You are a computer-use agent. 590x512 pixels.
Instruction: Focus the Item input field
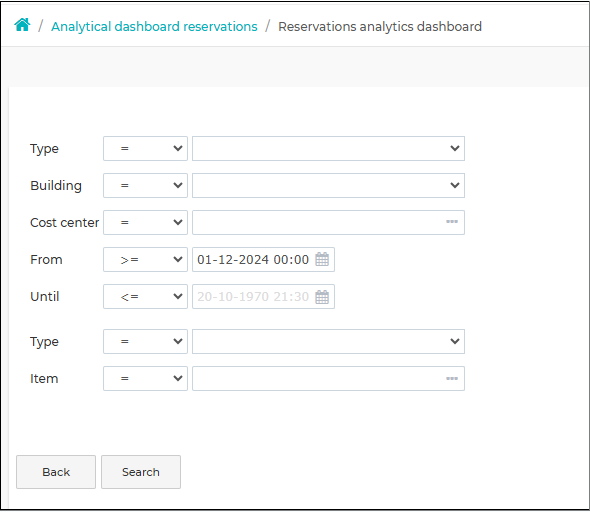pos(328,378)
